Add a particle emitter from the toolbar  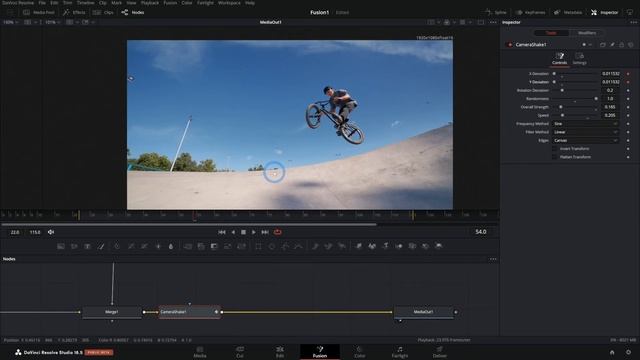tap(315, 246)
